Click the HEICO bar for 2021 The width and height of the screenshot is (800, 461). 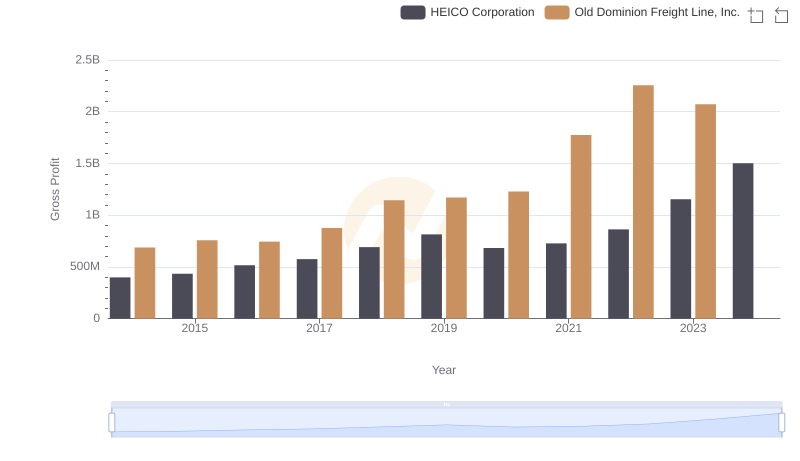click(x=556, y=281)
